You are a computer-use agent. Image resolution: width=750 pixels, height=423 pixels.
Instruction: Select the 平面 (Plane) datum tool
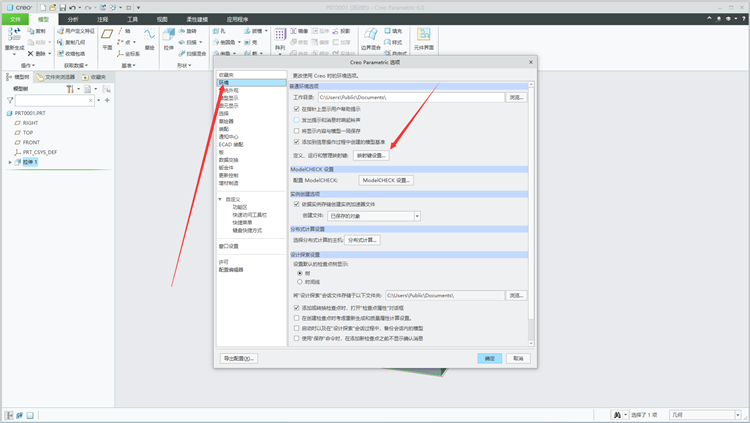point(107,38)
